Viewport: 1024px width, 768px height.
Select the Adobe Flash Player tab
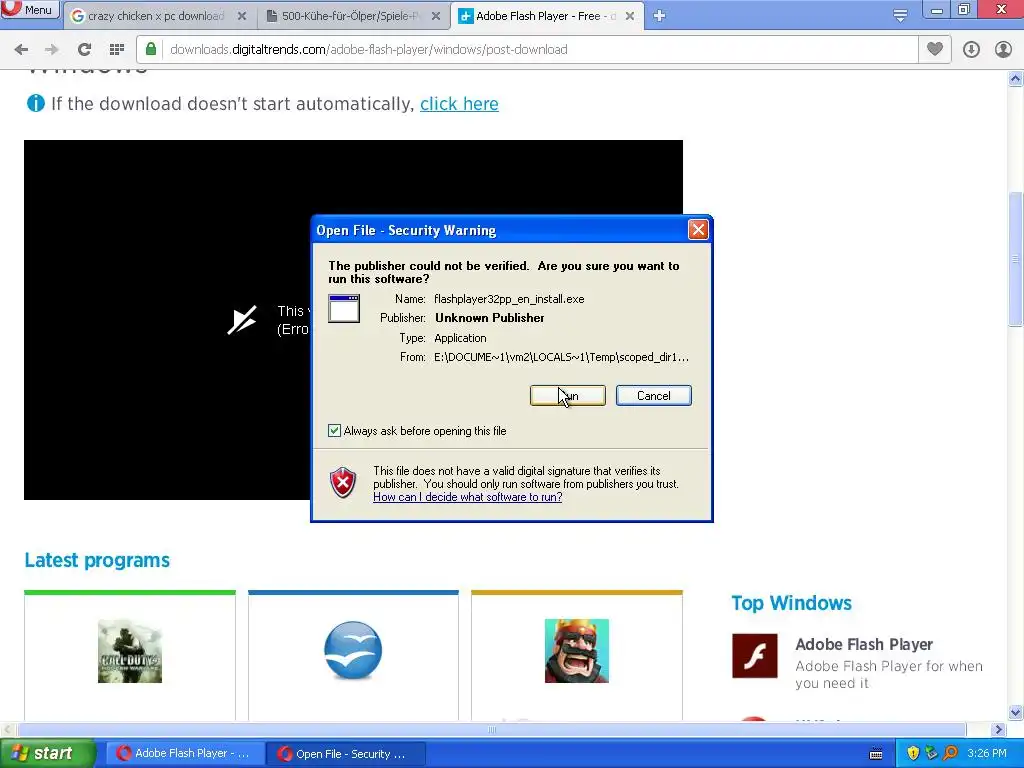[x=544, y=16]
